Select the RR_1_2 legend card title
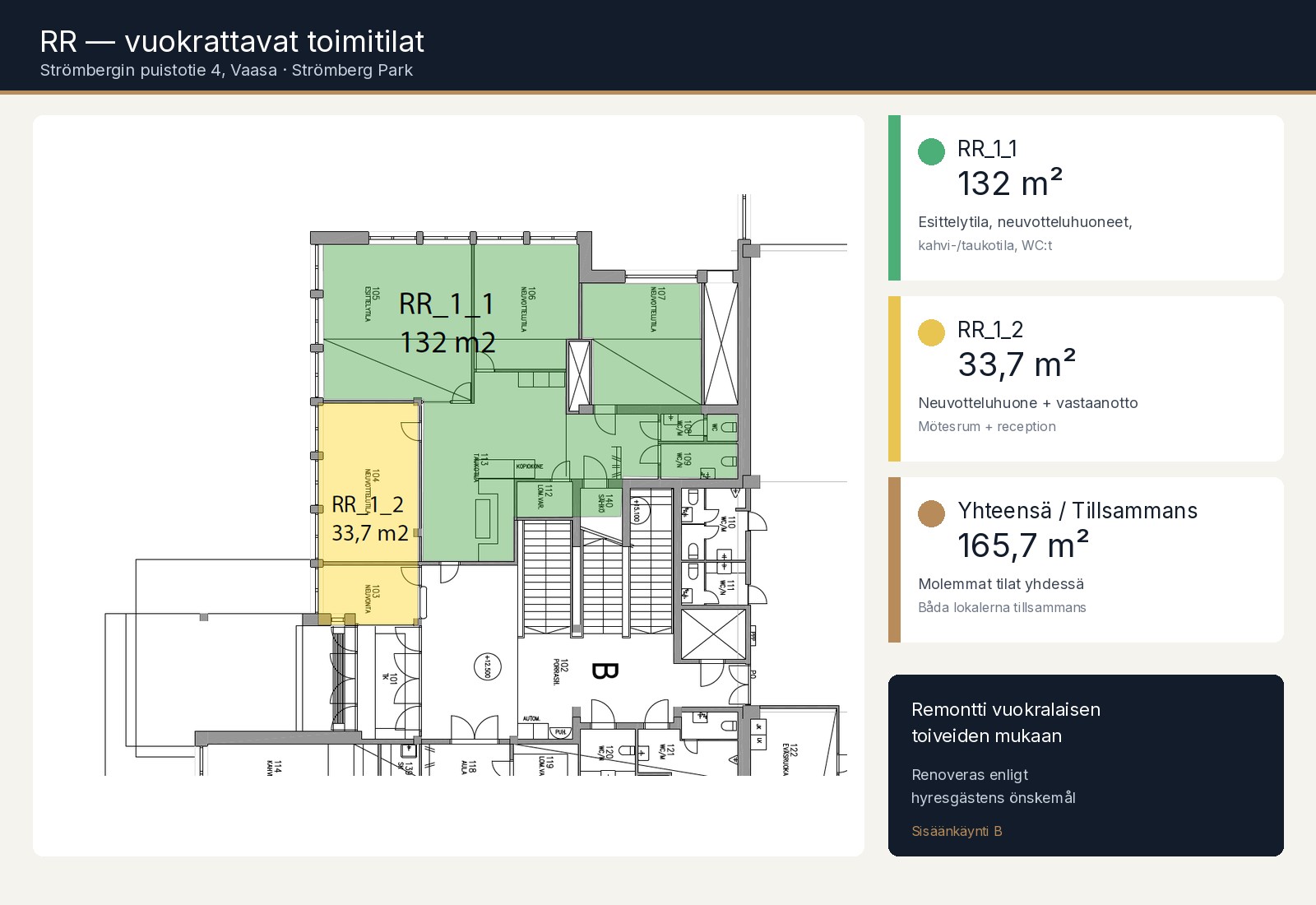Image resolution: width=1316 pixels, height=905 pixels. coord(990,330)
